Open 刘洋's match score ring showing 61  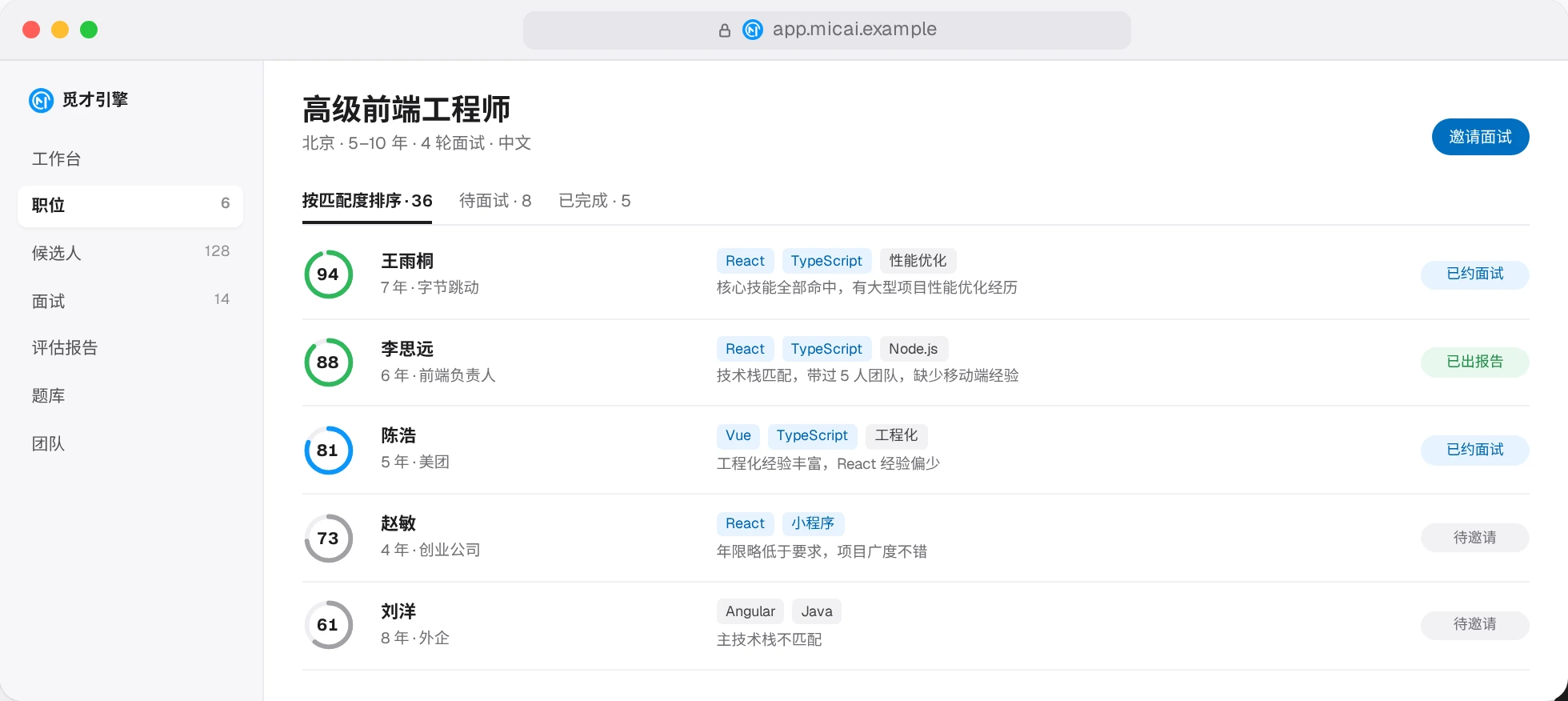pyautogui.click(x=328, y=625)
